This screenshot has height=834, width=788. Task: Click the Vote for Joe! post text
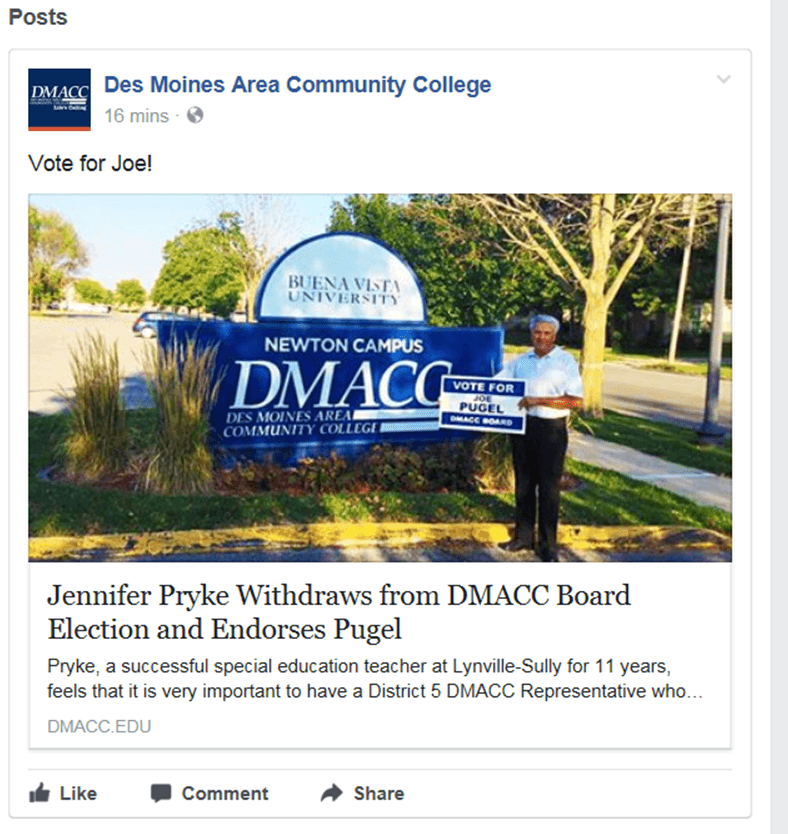(x=90, y=163)
